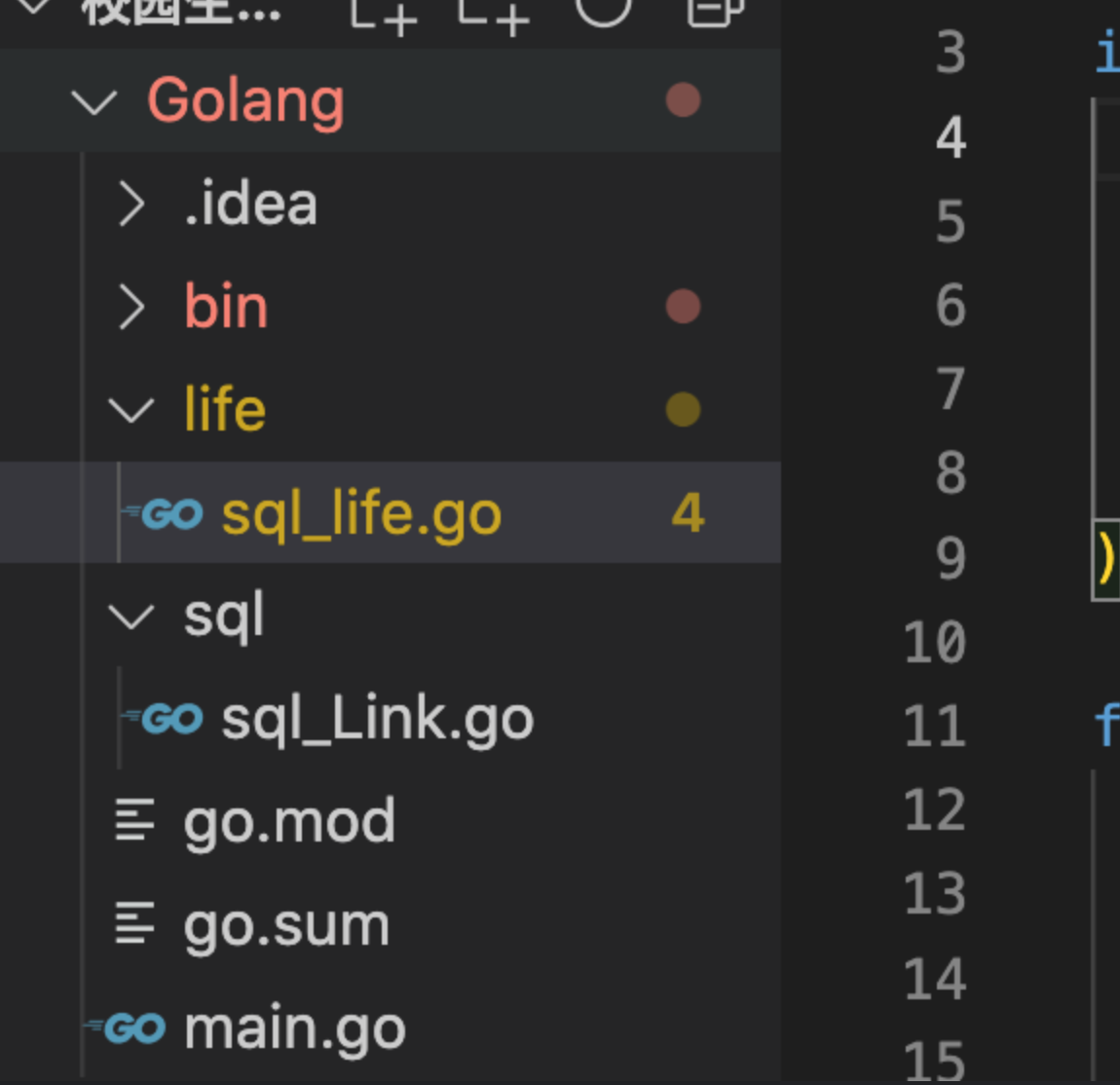Click the Go icon beside sql_life.go
Image resolution: width=1120 pixels, height=1085 pixels.
(x=166, y=513)
